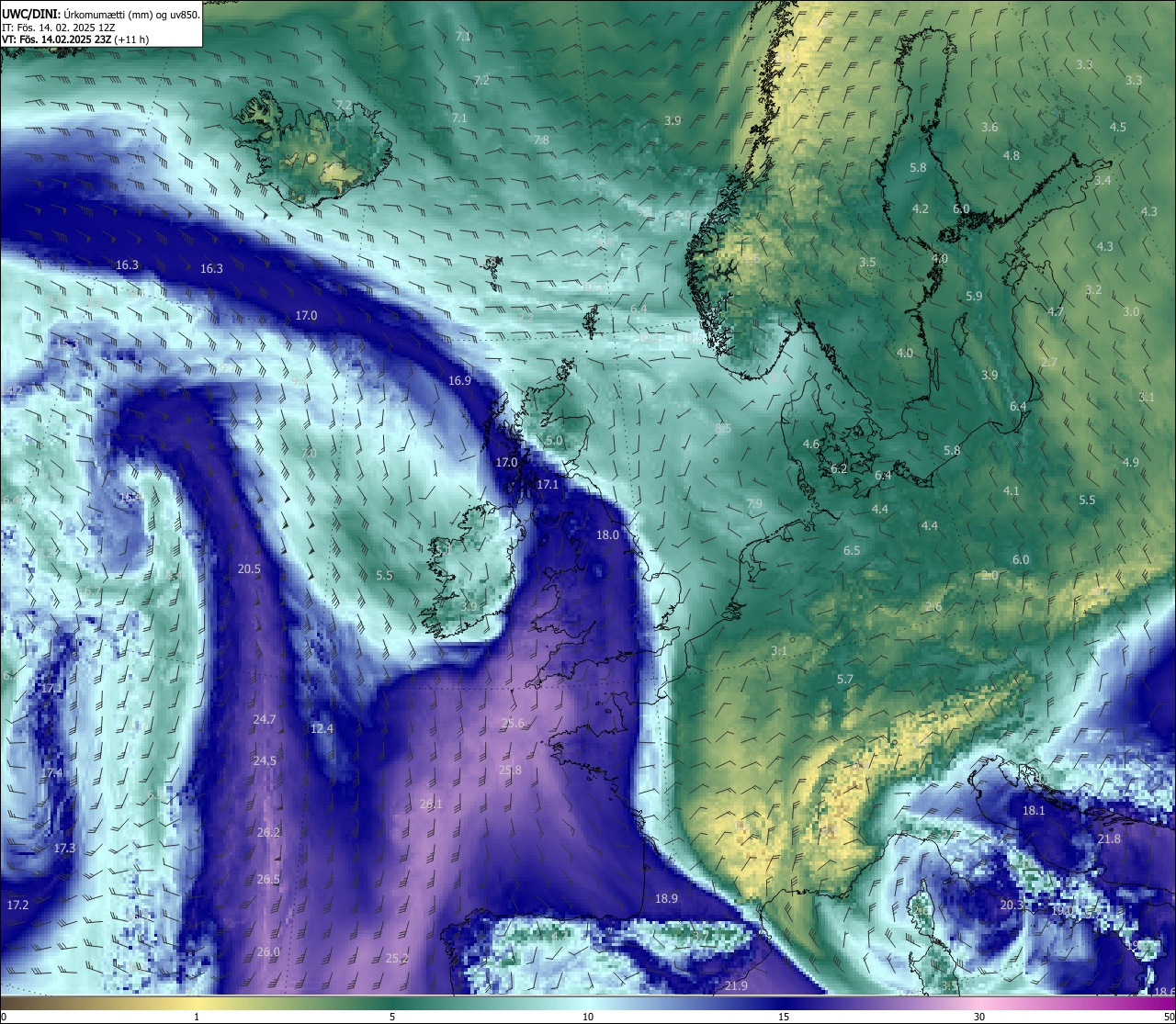This screenshot has height=1024, width=1176.
Task: Click the 18.0 value over Britain
Action: point(607,535)
